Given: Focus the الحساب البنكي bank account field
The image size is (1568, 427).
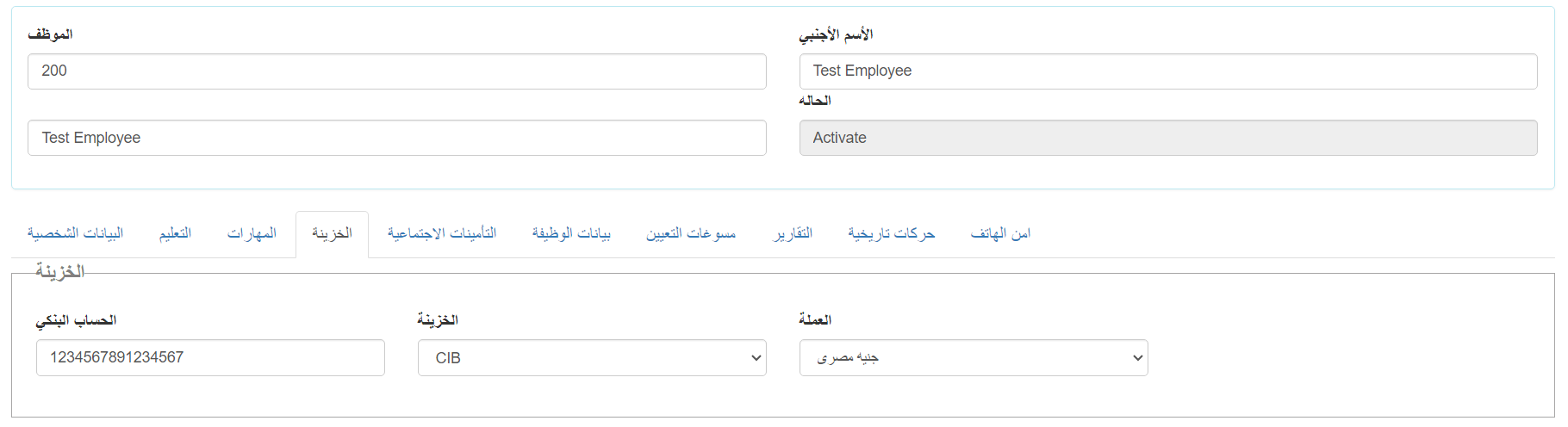Looking at the screenshot, I should click(x=210, y=357).
